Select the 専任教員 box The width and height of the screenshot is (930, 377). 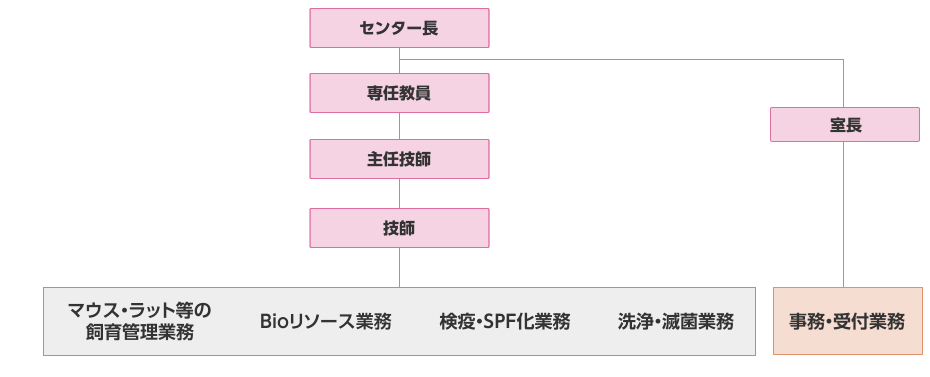pyautogui.click(x=399, y=93)
